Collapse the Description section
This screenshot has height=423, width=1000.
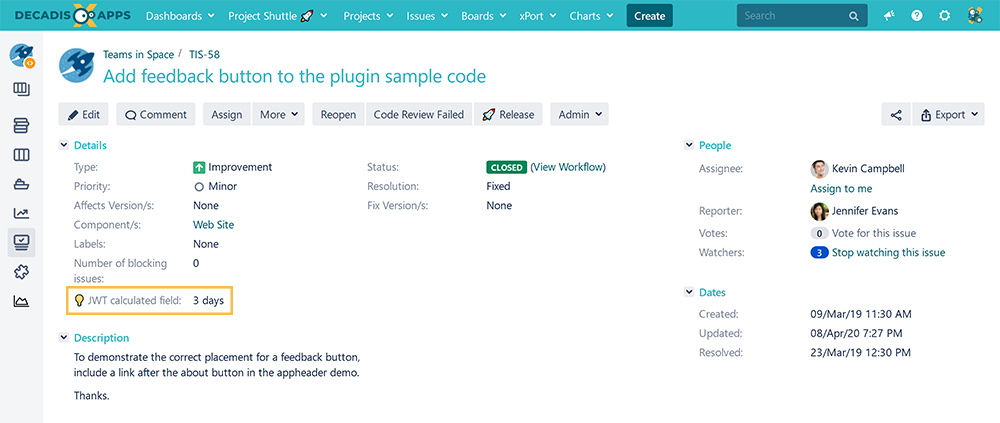64,338
